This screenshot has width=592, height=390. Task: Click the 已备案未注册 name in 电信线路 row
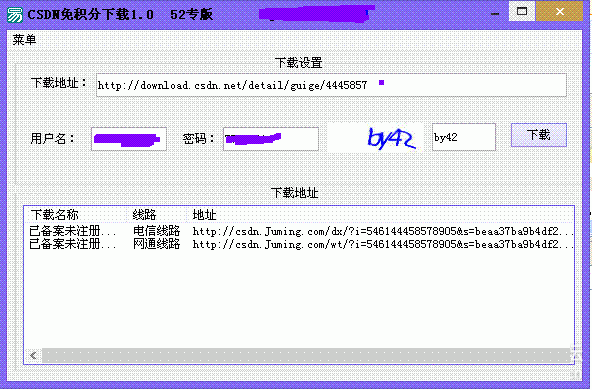click(72, 231)
